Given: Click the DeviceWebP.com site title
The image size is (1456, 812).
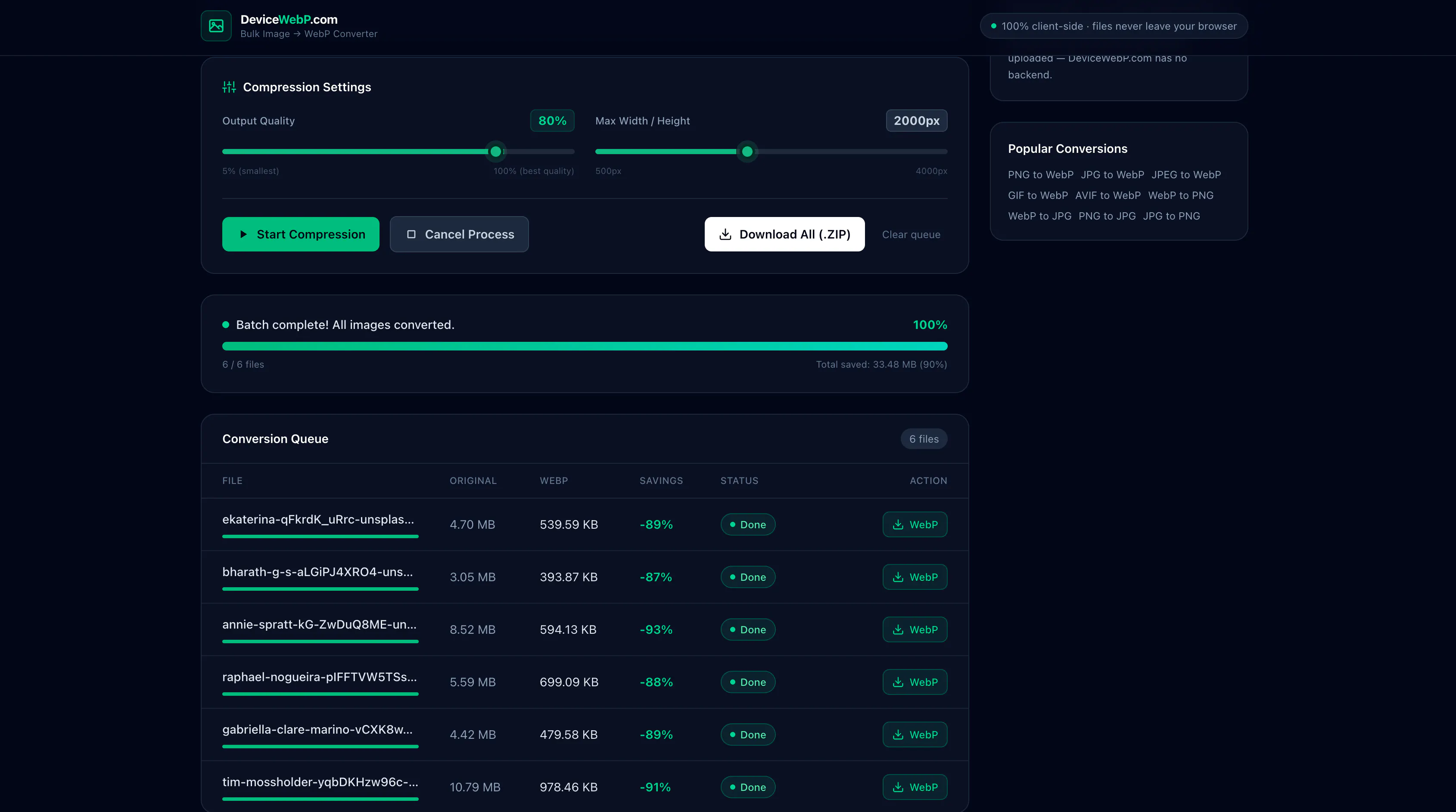Looking at the screenshot, I should tap(289, 19).
